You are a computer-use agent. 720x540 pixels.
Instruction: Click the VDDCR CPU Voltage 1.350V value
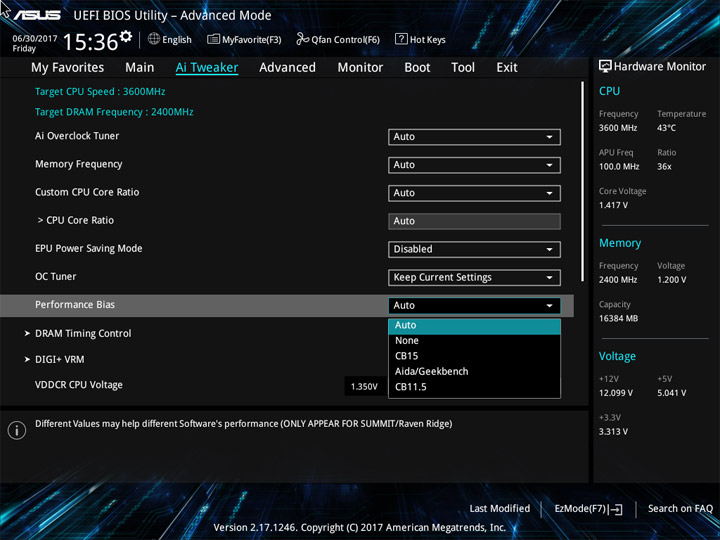coord(365,387)
